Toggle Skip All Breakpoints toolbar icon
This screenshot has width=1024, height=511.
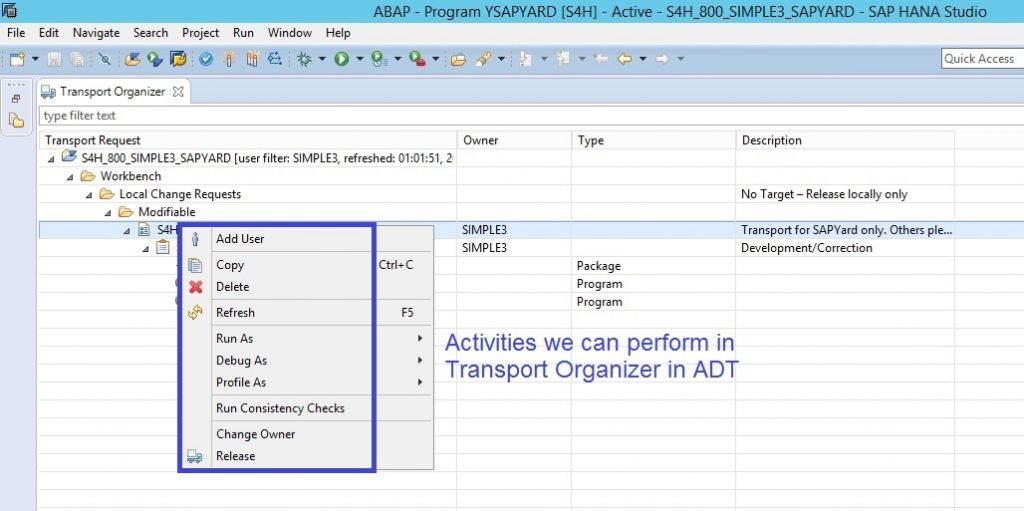[x=104, y=59]
